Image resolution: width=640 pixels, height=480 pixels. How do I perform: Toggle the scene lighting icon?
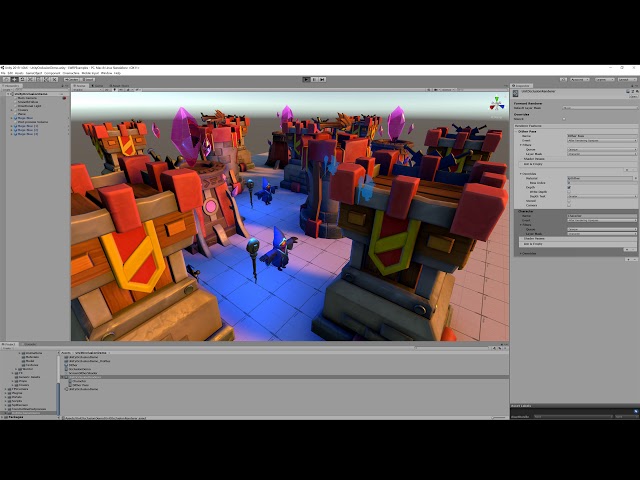(x=115, y=90)
